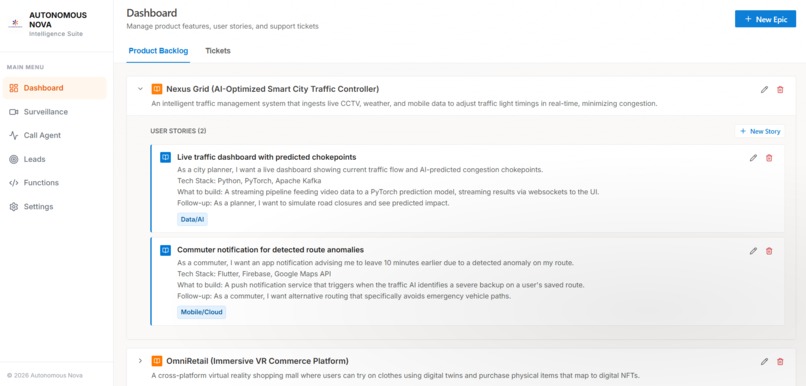Open Call Agent in the sidebar
The image size is (806, 386).
(54, 135)
